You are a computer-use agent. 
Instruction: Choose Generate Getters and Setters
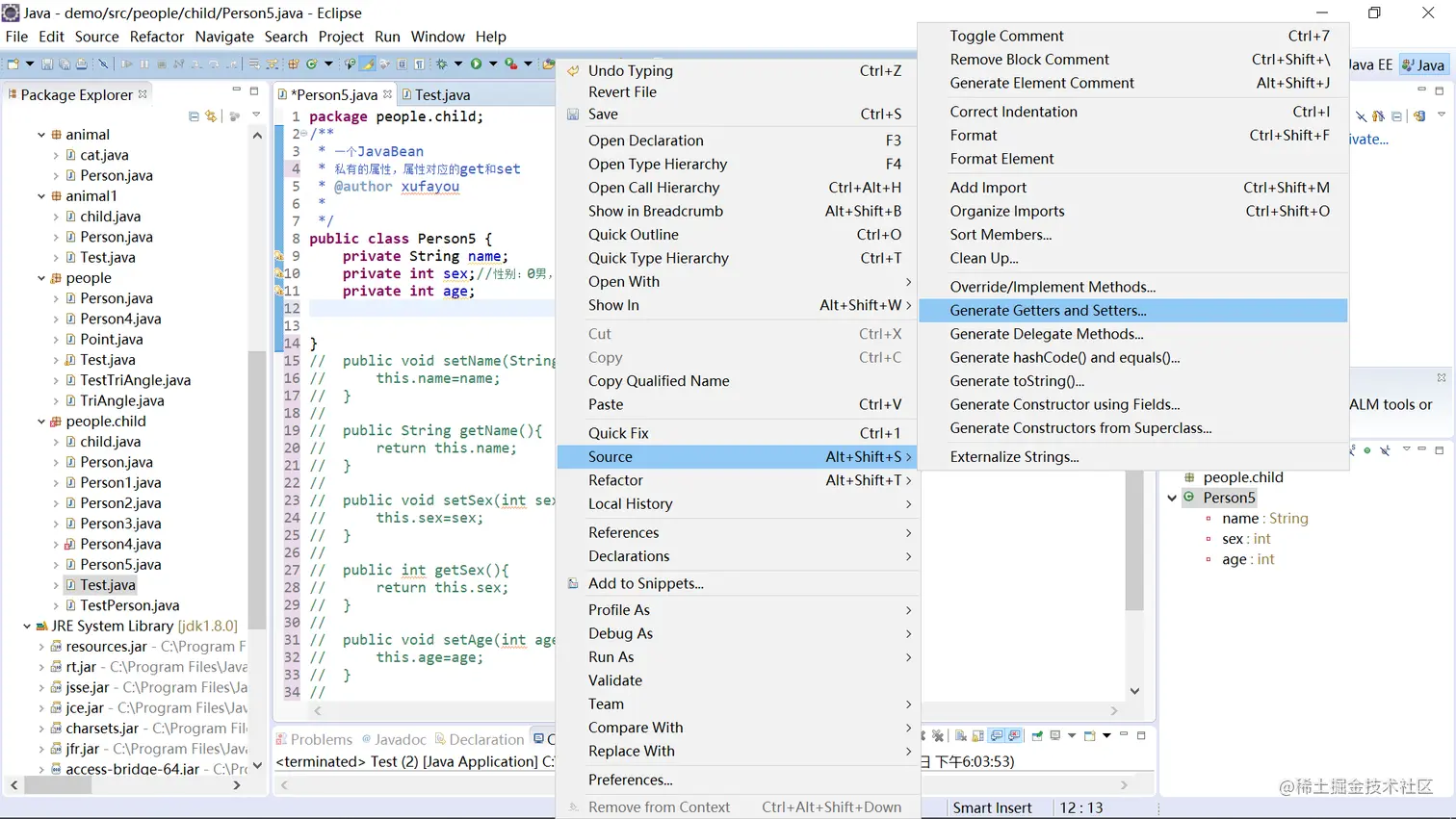tap(1133, 310)
